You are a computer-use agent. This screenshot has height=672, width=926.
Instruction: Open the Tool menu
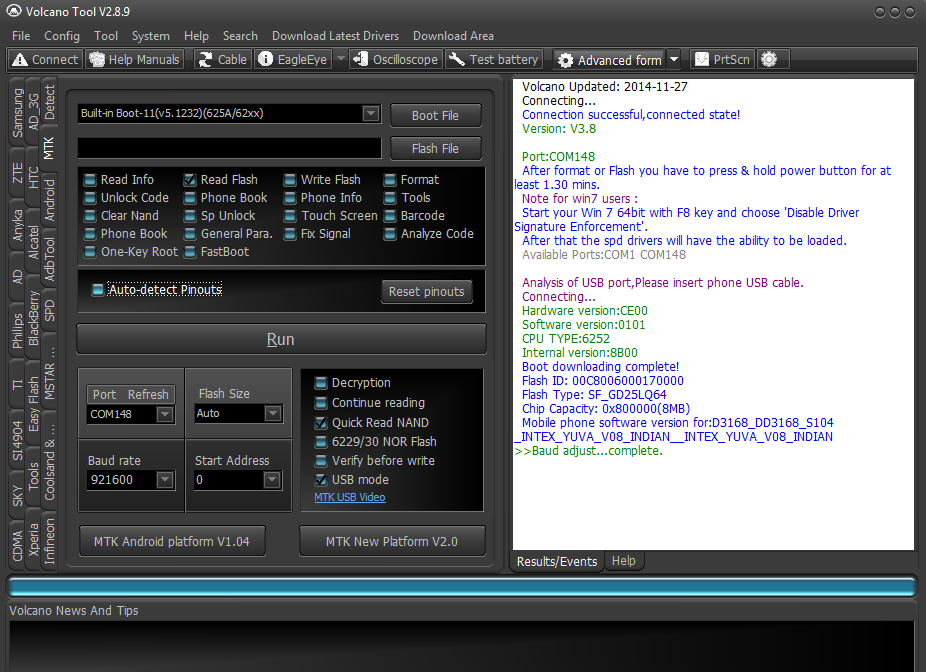(106, 36)
